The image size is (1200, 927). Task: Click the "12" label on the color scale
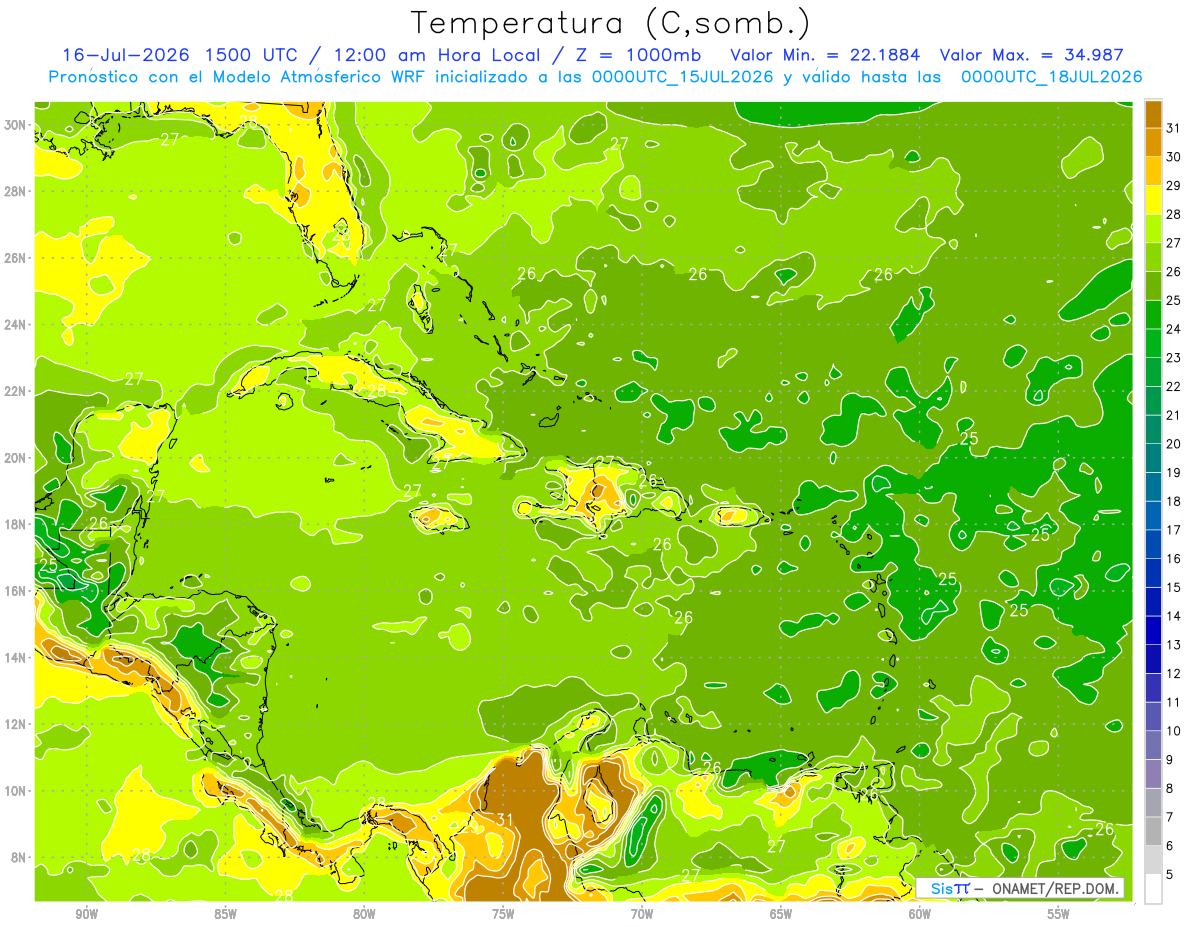[1174, 673]
